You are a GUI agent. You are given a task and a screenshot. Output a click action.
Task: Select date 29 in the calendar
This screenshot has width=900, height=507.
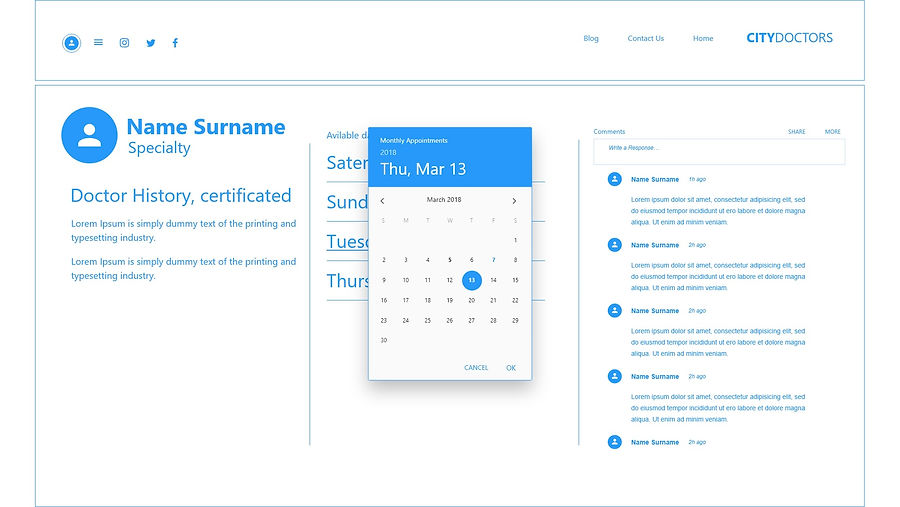[x=515, y=320]
